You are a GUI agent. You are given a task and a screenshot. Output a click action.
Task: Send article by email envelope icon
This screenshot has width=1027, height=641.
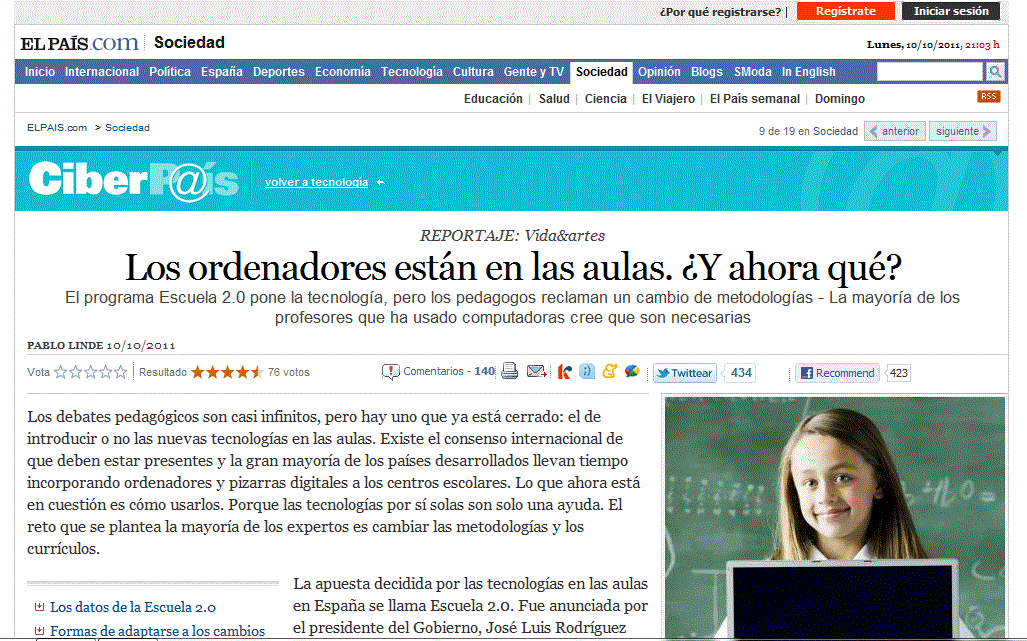[537, 371]
